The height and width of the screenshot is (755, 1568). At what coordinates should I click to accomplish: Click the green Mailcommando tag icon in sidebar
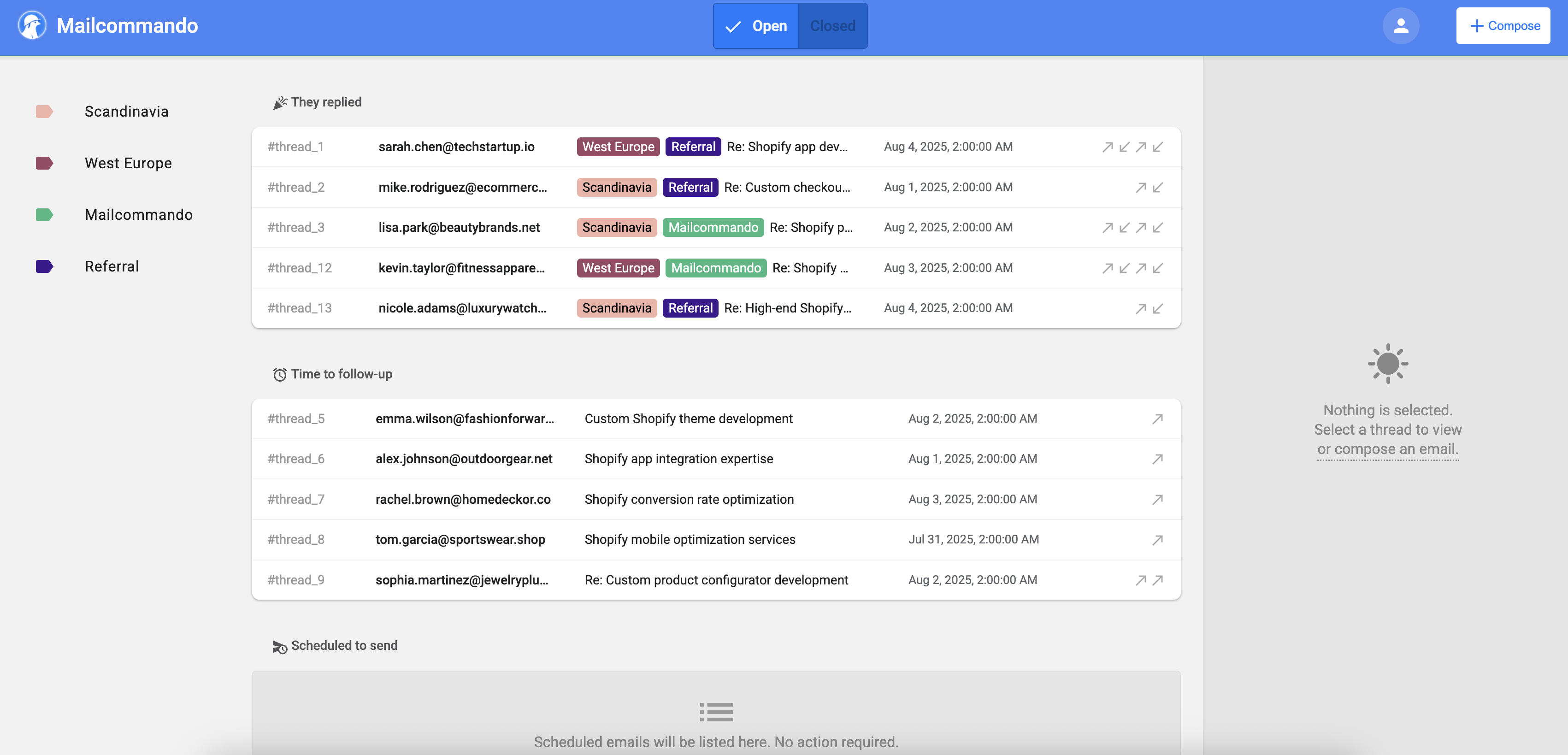(x=44, y=215)
